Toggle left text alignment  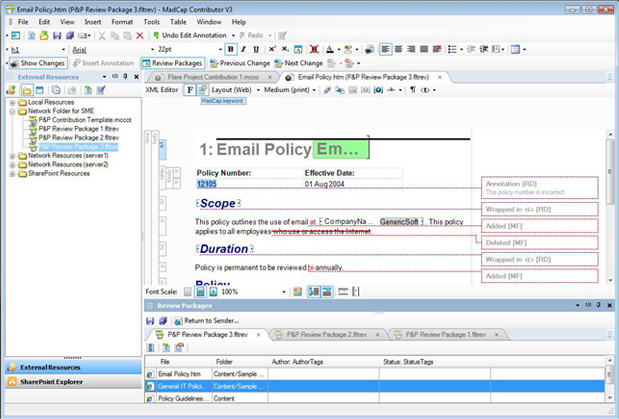pyautogui.click(x=386, y=49)
